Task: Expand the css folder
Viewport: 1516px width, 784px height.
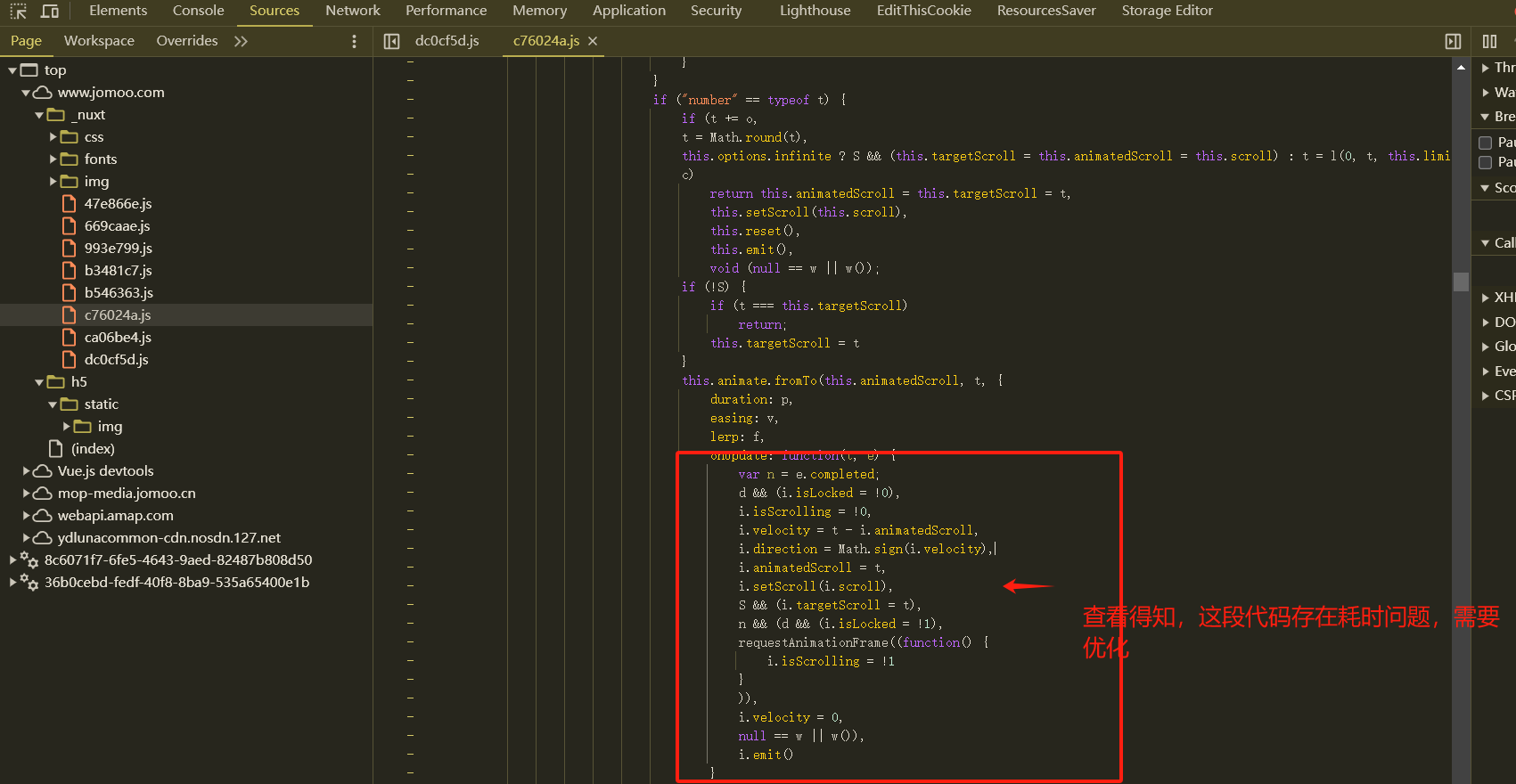Action: [53, 137]
